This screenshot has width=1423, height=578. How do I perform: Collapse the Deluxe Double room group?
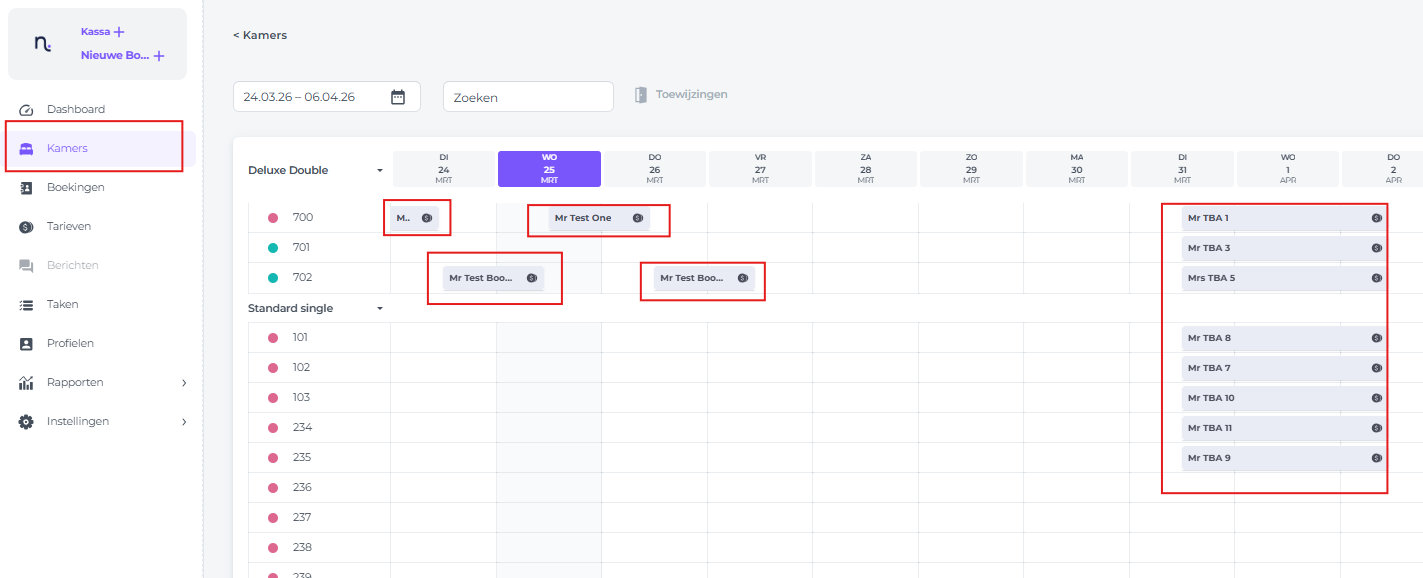pyautogui.click(x=380, y=171)
